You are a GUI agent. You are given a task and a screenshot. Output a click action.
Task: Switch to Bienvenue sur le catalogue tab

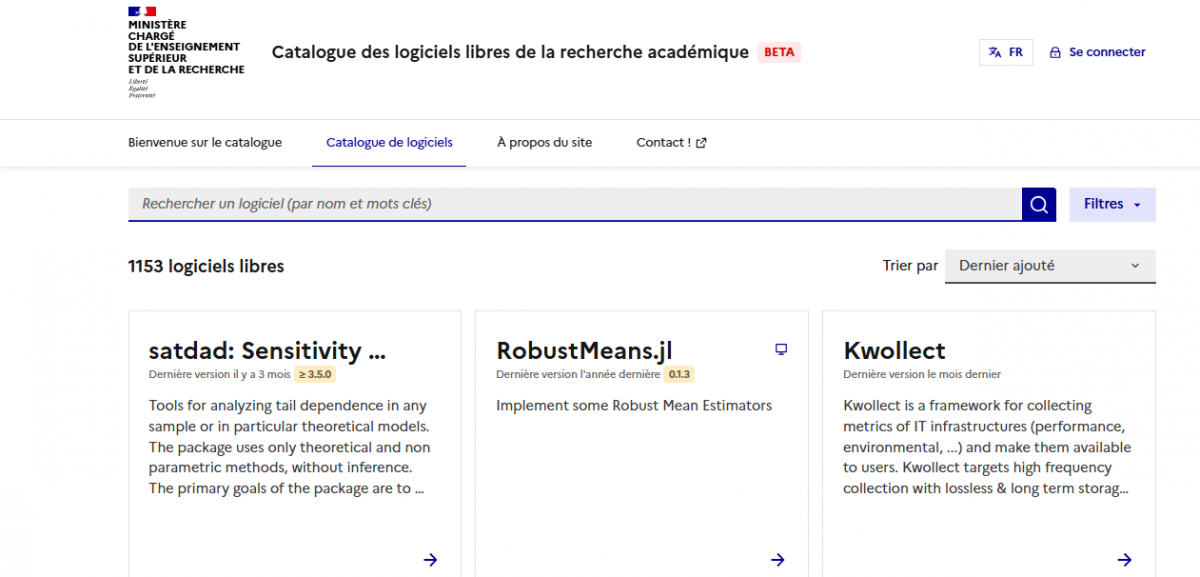(204, 142)
